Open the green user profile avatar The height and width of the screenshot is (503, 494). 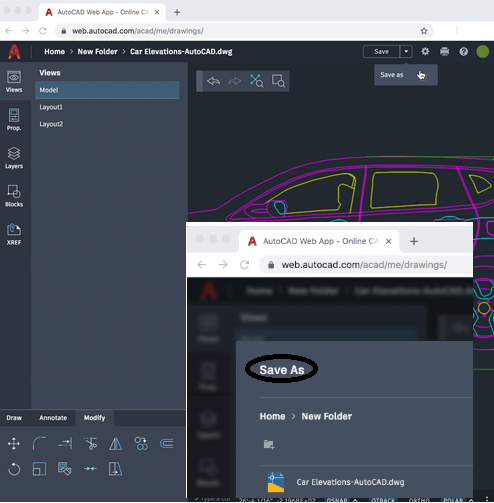point(482,51)
